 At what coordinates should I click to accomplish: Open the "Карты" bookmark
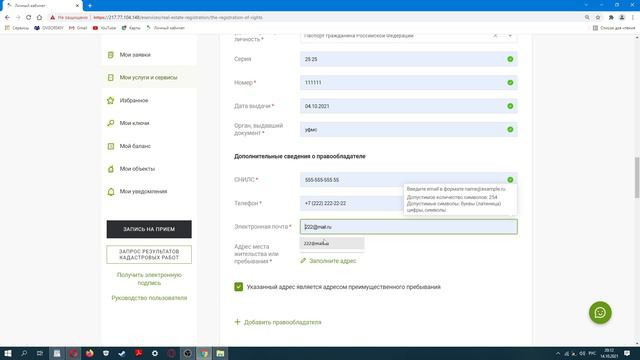pyautogui.click(x=131, y=28)
